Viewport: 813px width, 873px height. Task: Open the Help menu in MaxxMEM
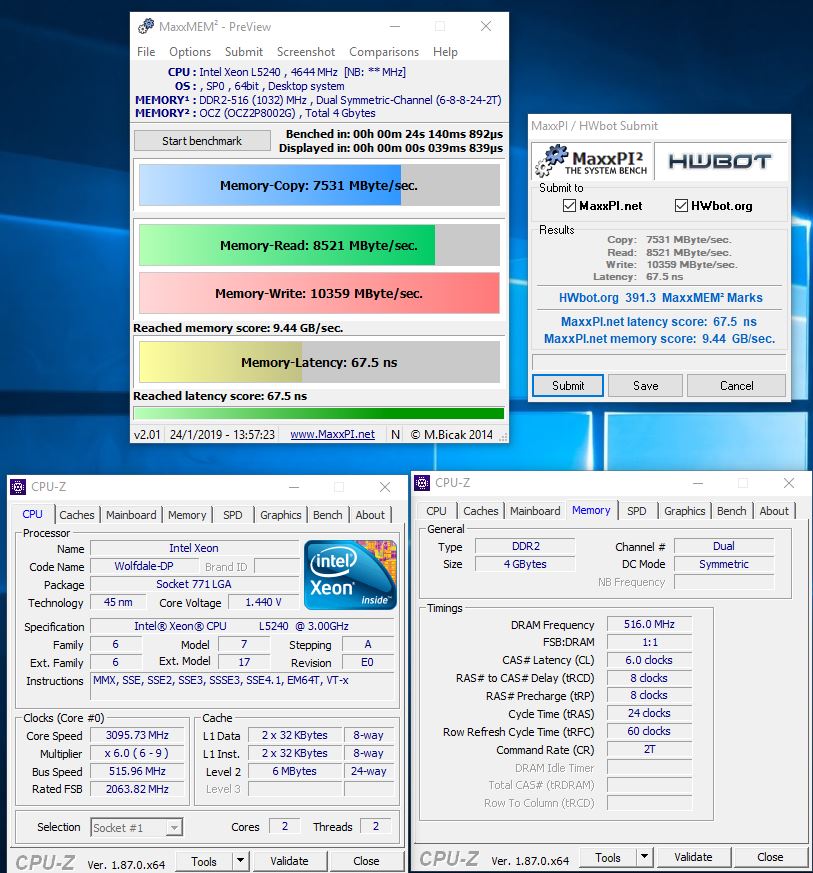coord(445,52)
